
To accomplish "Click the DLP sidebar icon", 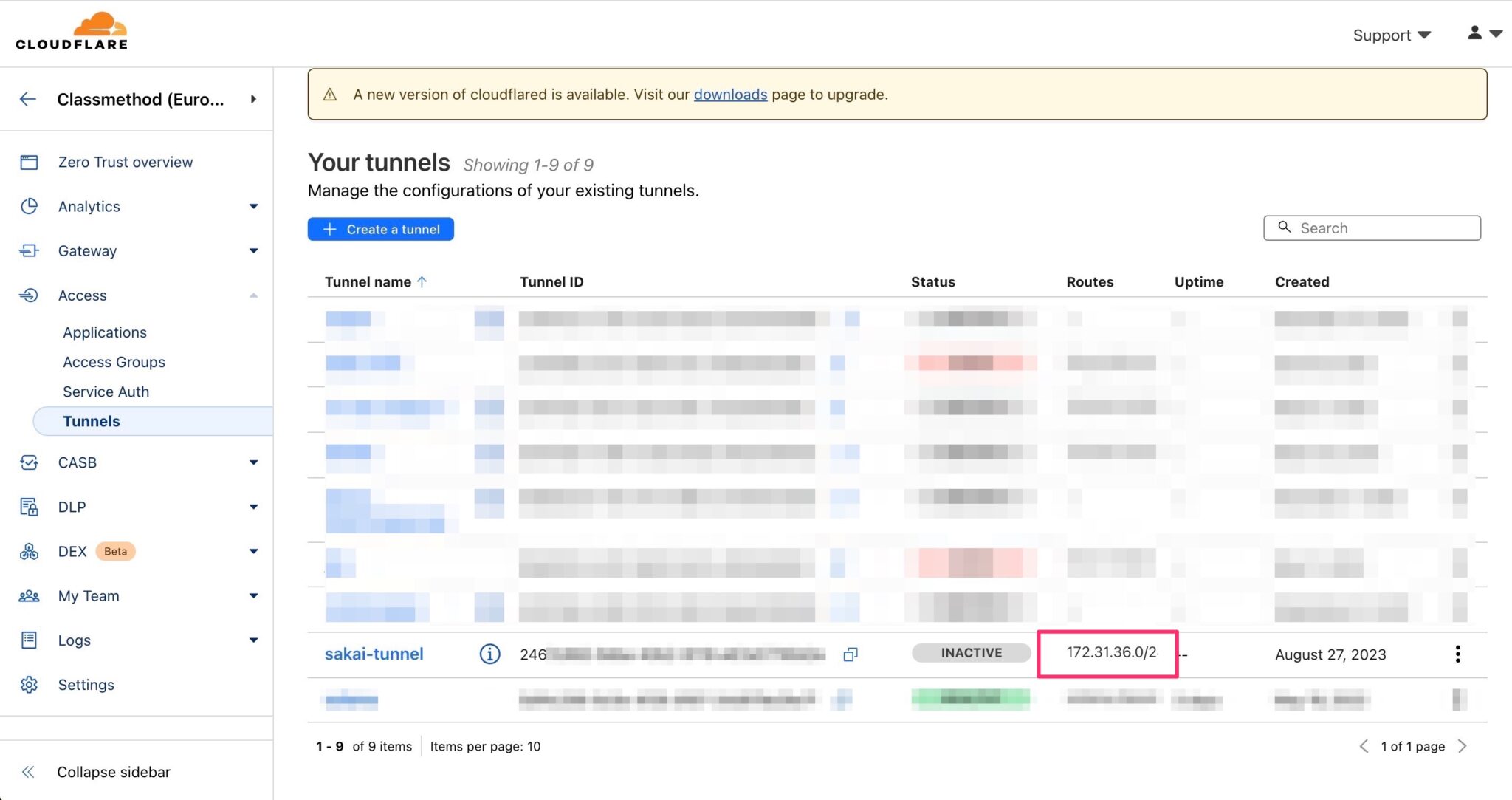I will pyautogui.click(x=29, y=507).
